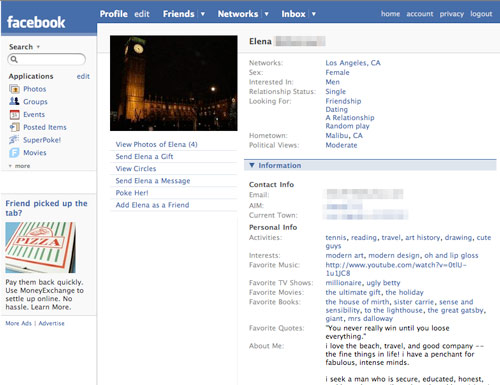The image size is (500, 385).
Task: Click the house of mirth book link
Action: pos(357,302)
